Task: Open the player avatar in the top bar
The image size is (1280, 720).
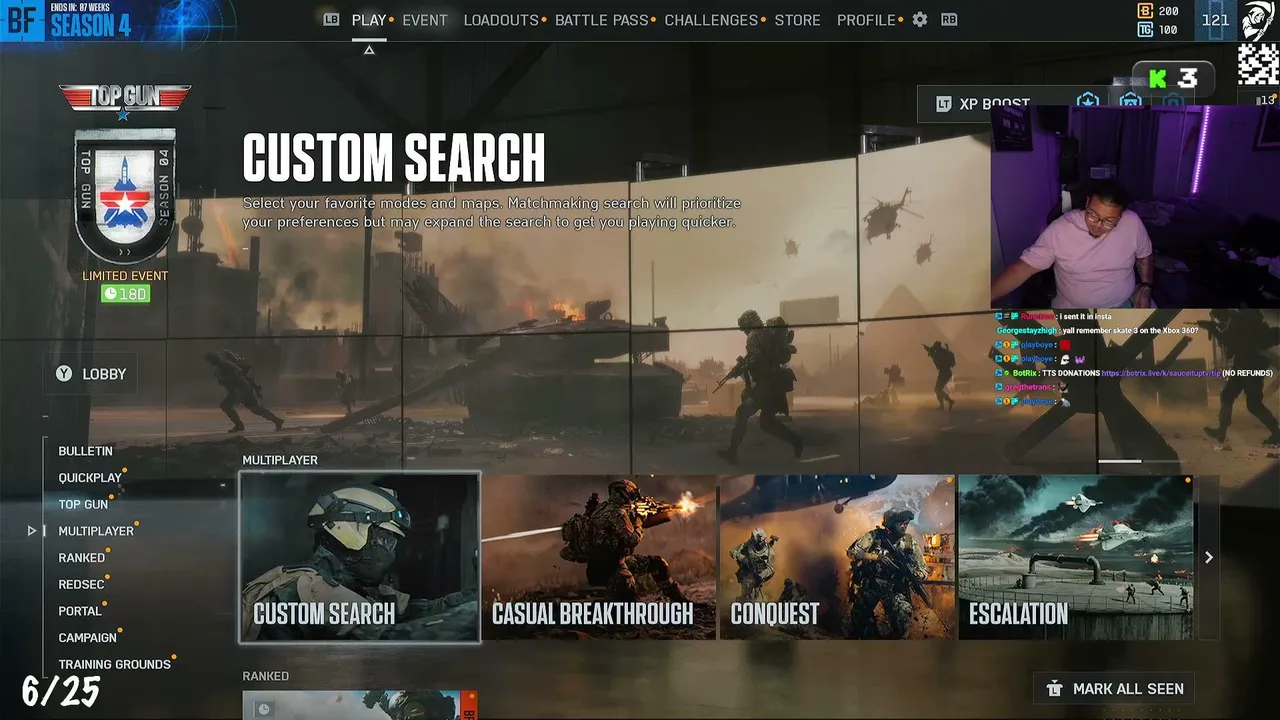Action: click(x=1259, y=20)
